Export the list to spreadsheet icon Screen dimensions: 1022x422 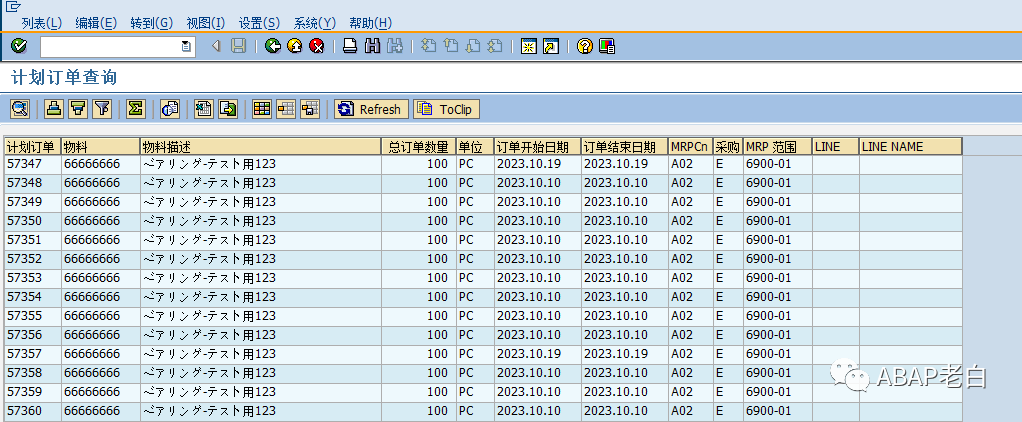pos(204,109)
